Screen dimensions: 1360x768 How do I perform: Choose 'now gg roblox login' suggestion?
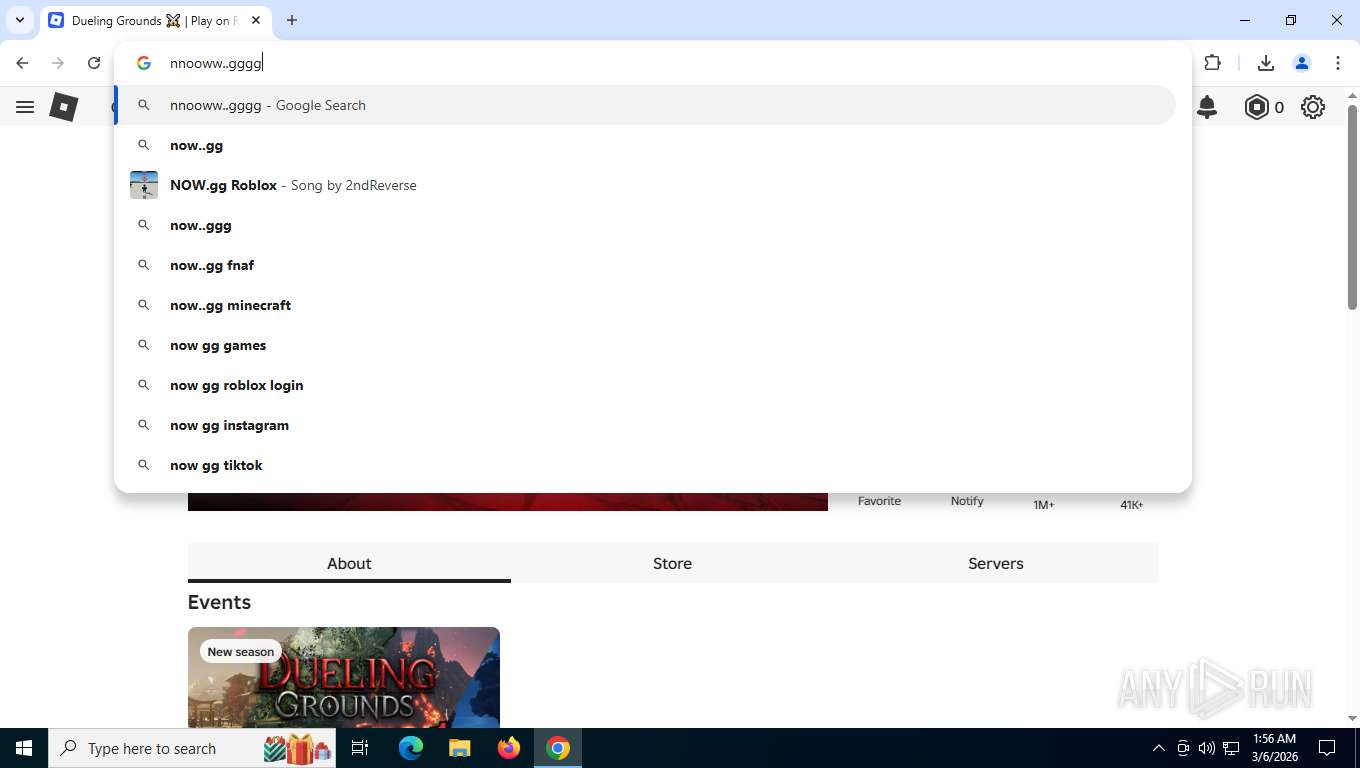point(645,385)
